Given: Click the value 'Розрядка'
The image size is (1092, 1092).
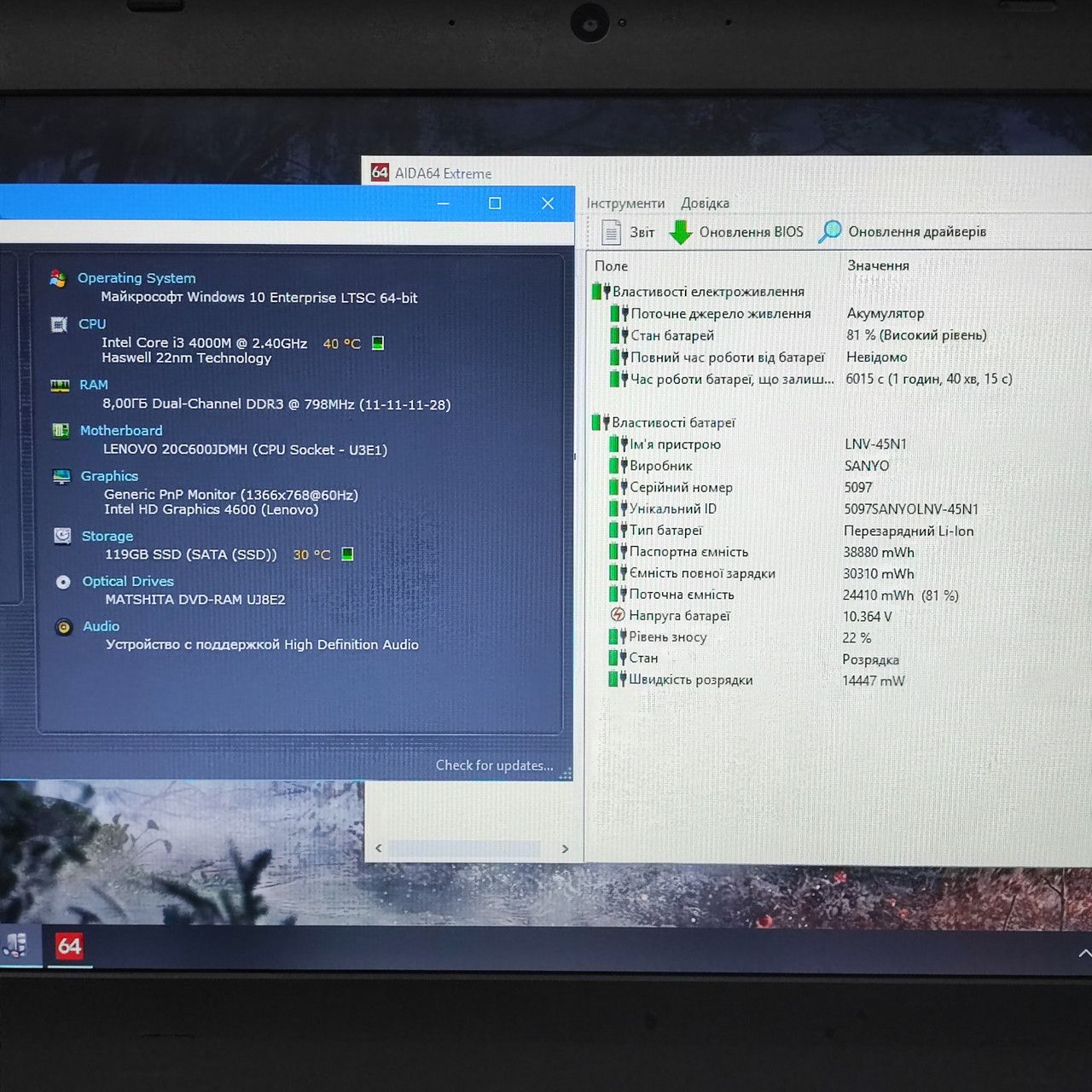Looking at the screenshot, I should tap(870, 659).
